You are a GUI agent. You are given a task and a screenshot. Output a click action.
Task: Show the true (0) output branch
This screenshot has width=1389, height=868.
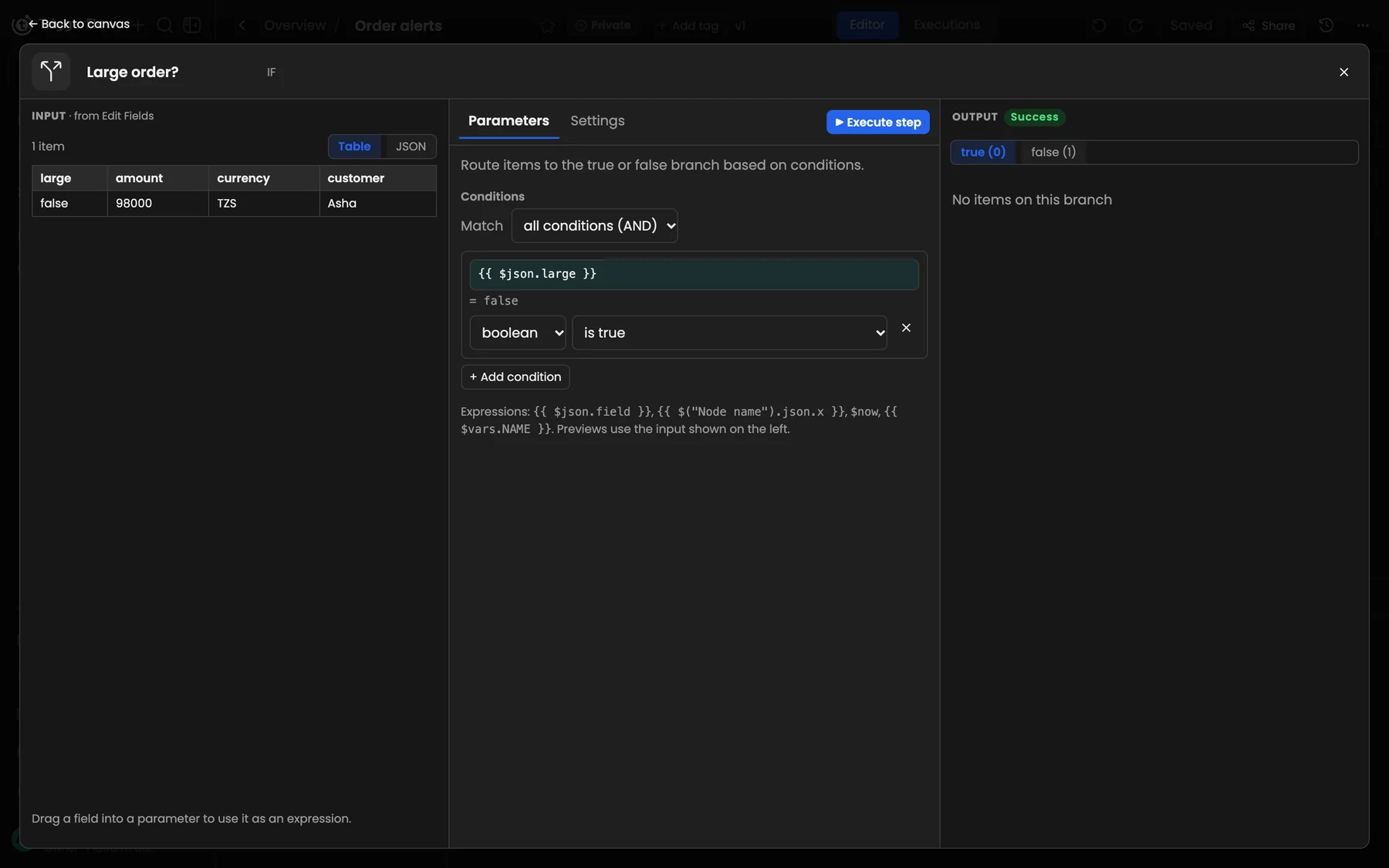click(983, 152)
